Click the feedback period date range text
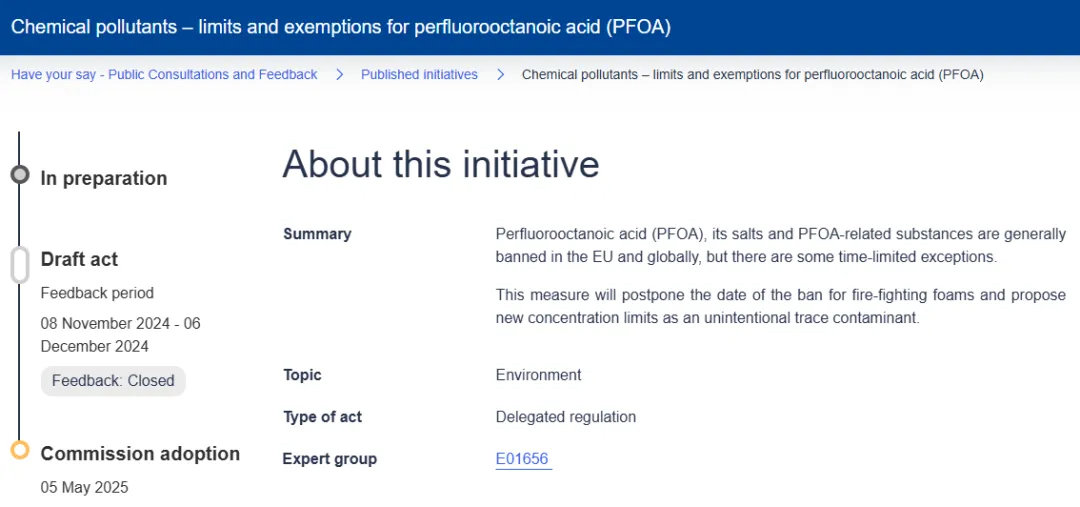 [120, 335]
